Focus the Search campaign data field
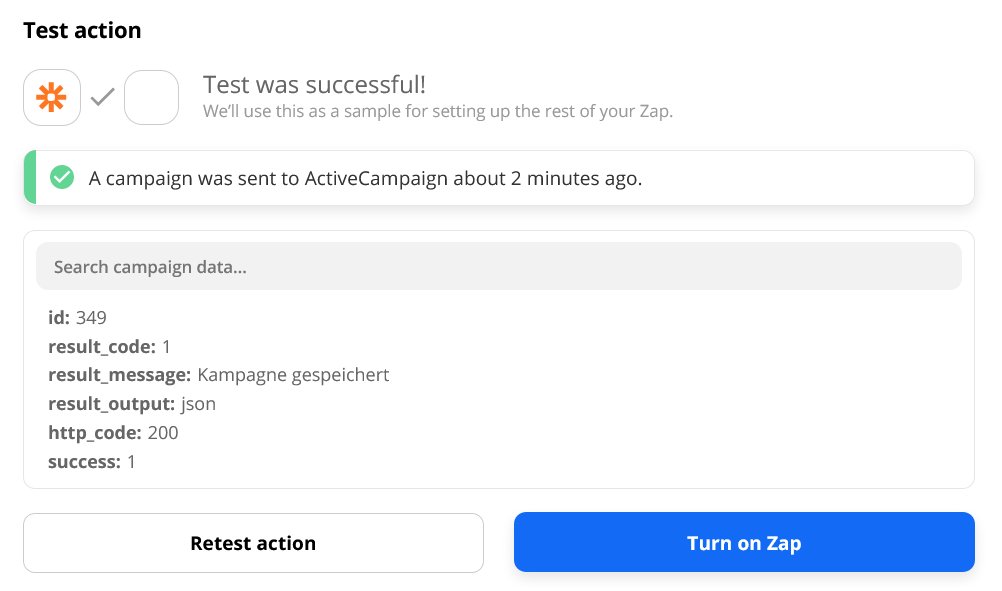 tap(498, 266)
